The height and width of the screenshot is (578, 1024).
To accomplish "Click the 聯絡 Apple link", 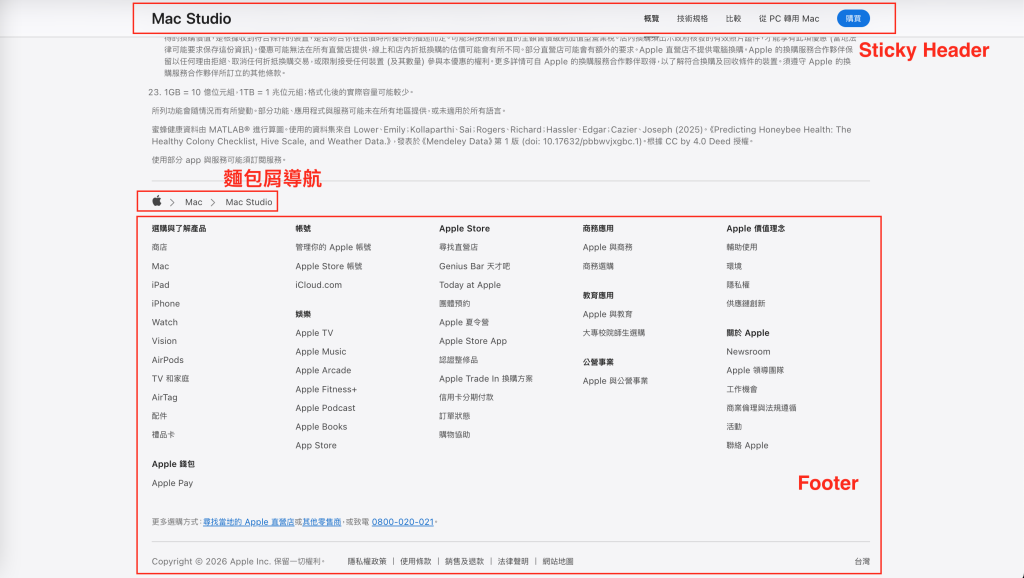I will [747, 445].
